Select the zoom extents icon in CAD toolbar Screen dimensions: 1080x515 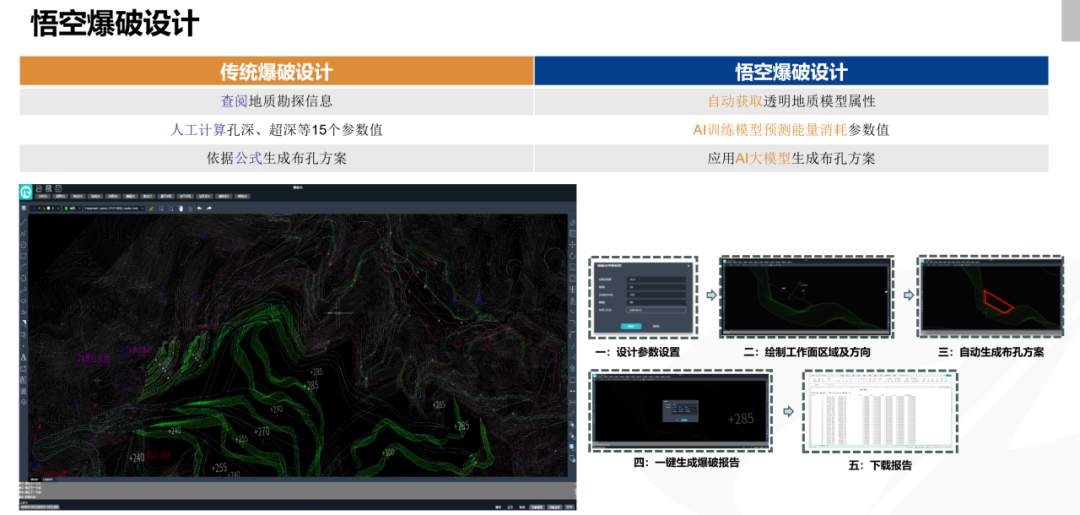point(170,208)
